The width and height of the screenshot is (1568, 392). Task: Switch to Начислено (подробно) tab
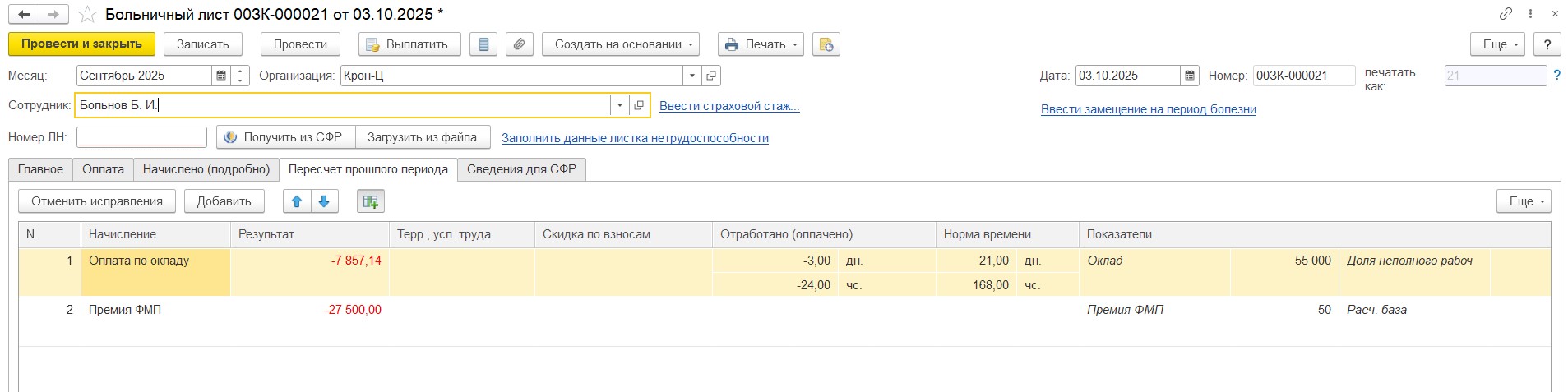(x=206, y=169)
